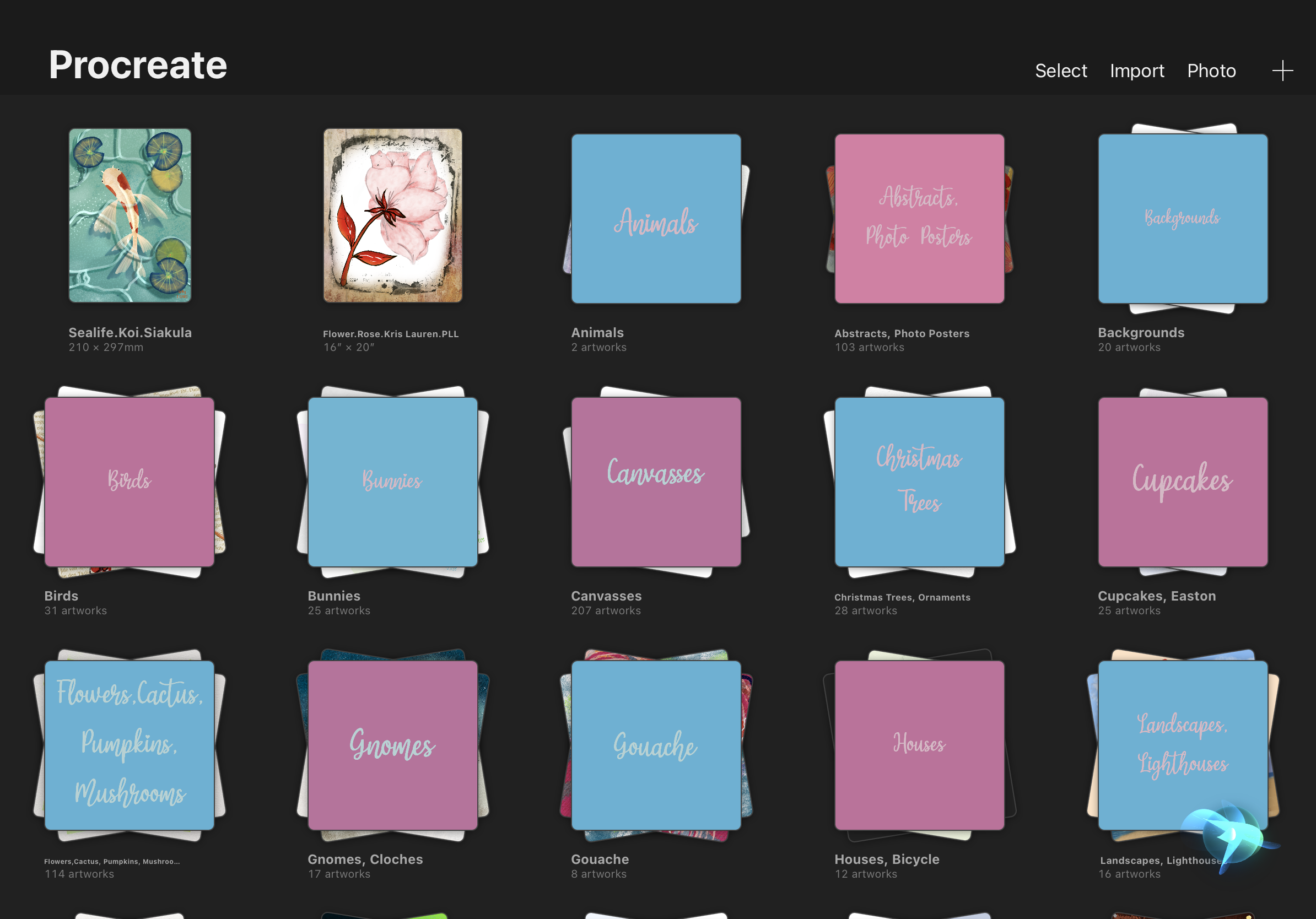Viewport: 1316px width, 919px height.
Task: Click the '16″ × 20″' size text
Action: click(x=348, y=347)
